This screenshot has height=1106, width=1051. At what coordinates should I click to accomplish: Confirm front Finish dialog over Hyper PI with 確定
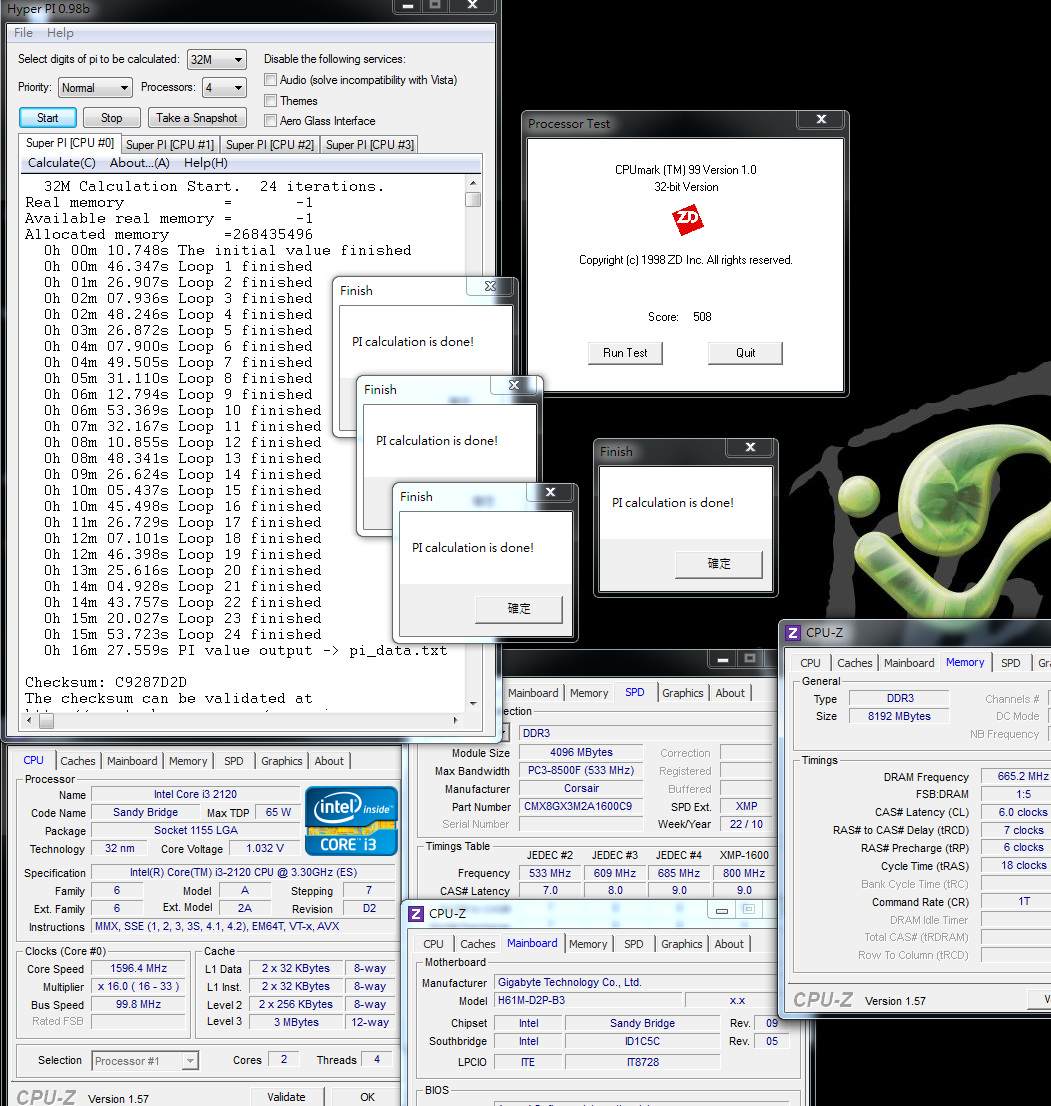coord(519,609)
